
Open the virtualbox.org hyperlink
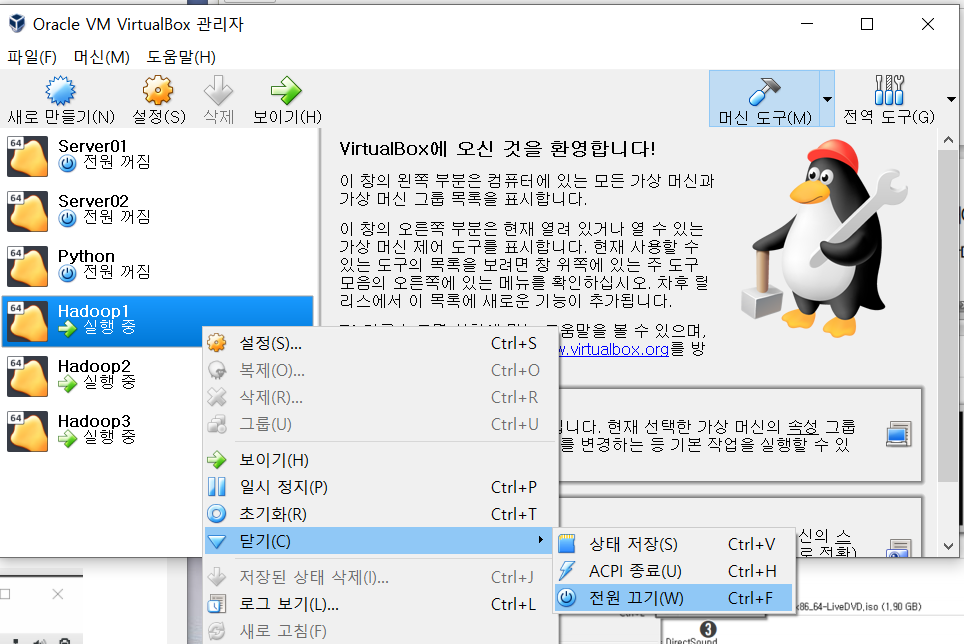614,350
